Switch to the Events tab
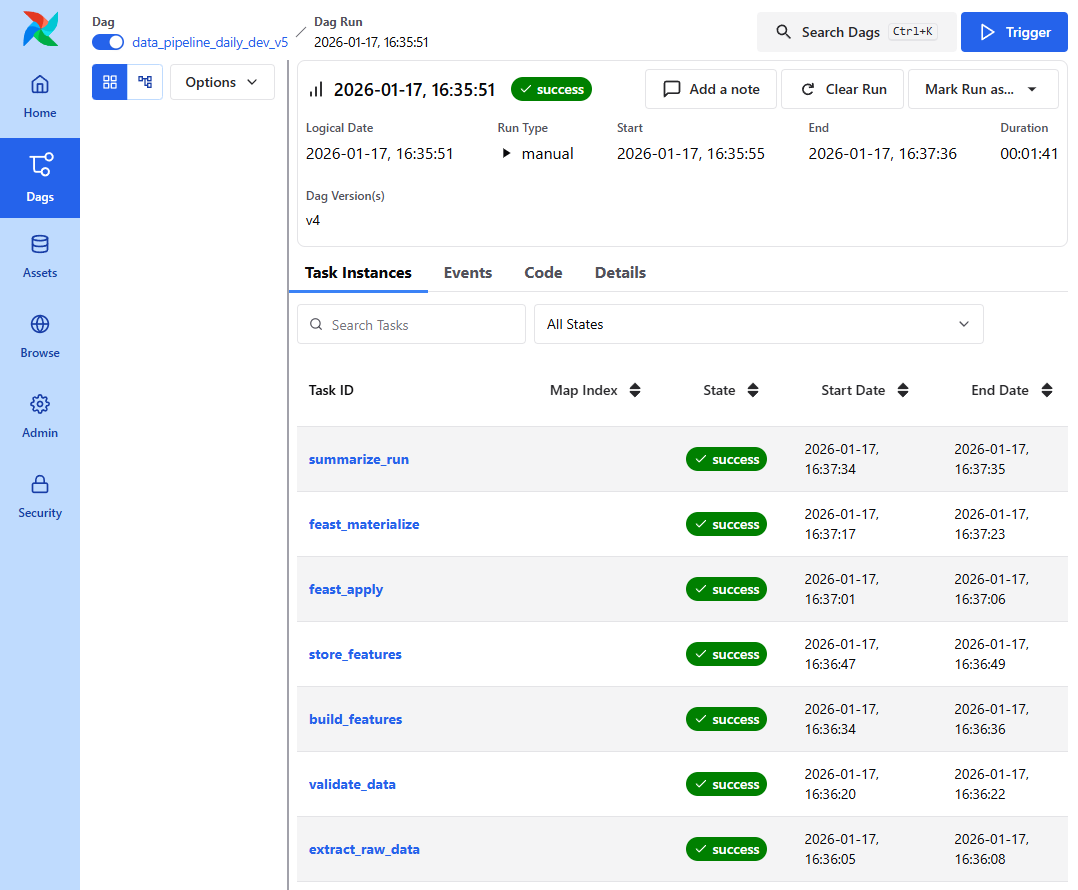The image size is (1078, 890). 468,272
